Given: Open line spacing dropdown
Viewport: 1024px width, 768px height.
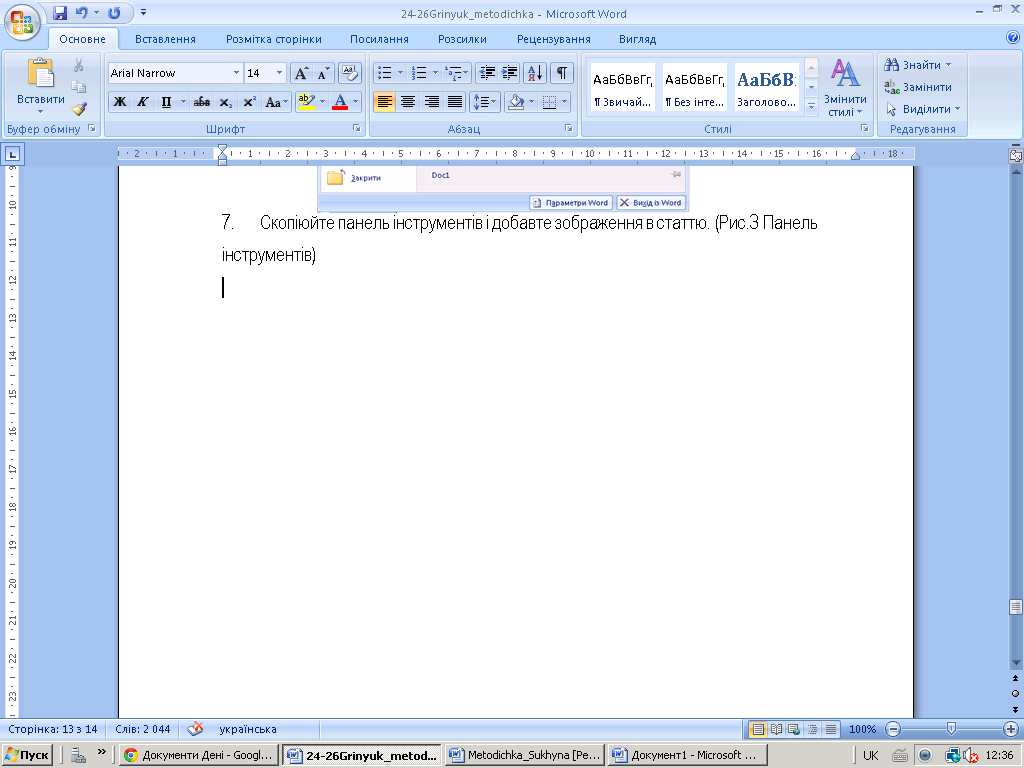Looking at the screenshot, I should click(x=485, y=102).
